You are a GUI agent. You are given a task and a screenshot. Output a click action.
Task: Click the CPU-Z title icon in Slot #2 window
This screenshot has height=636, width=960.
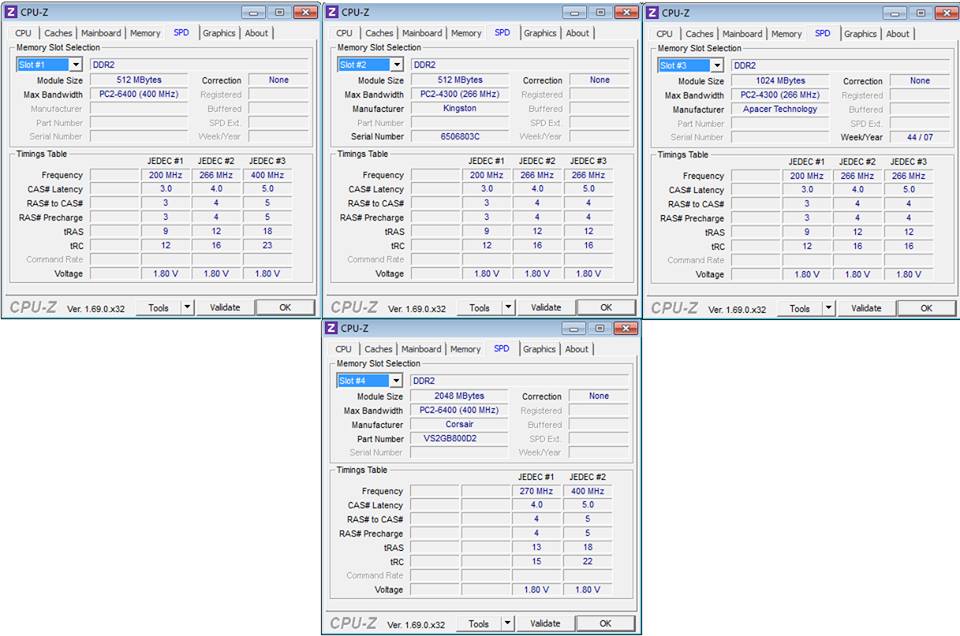pos(331,13)
